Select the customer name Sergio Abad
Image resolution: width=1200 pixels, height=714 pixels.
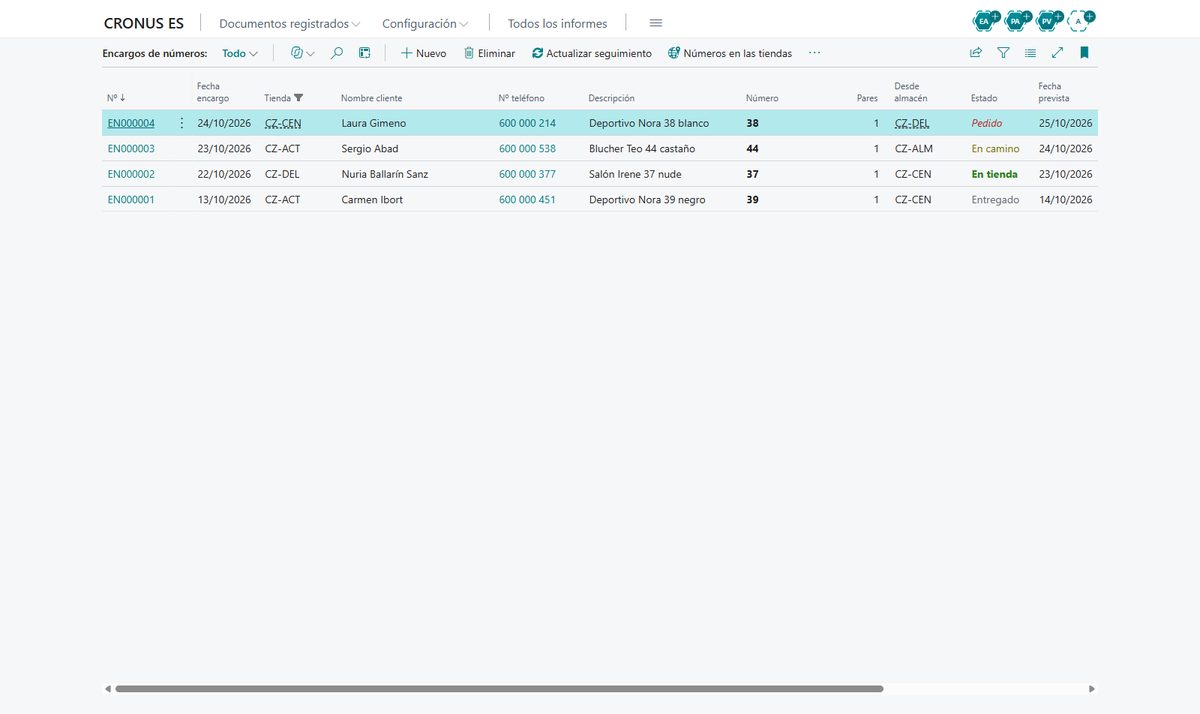click(x=370, y=149)
